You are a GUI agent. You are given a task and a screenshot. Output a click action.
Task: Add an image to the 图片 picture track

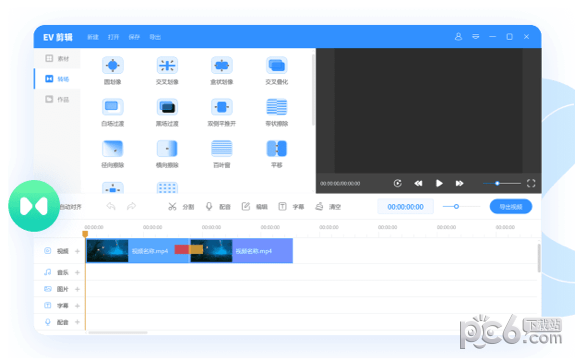77,289
